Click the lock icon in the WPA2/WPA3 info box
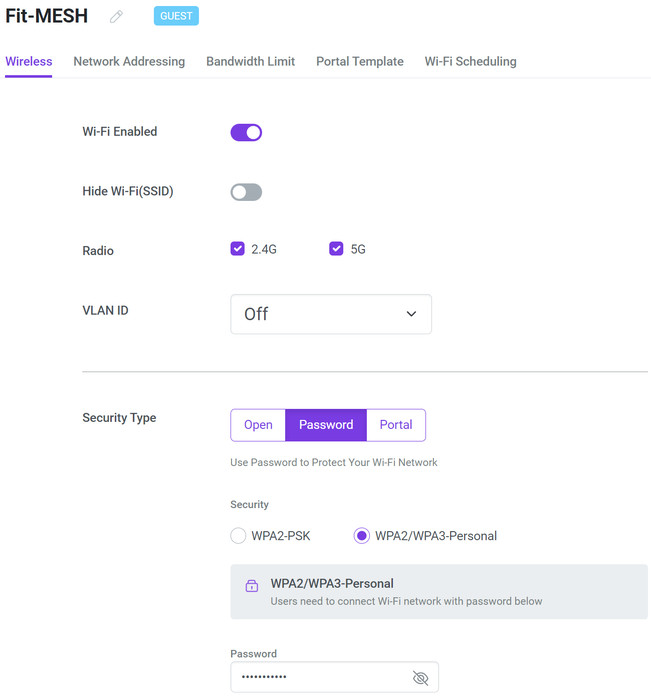651x700 pixels. click(252, 586)
